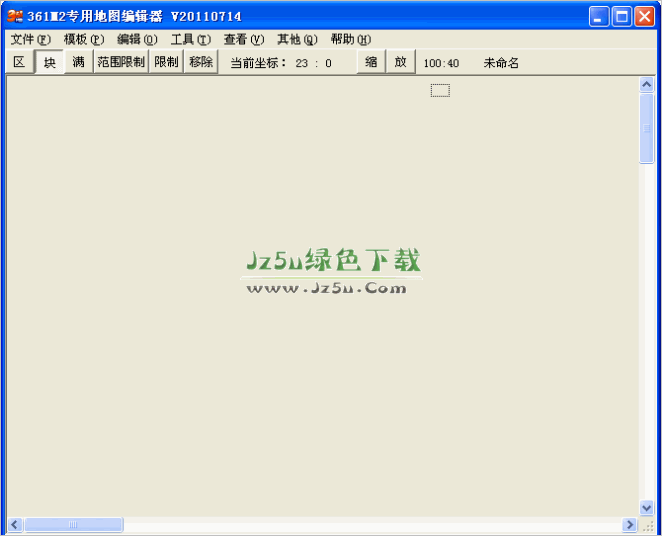662x536 pixels.
Task: Click the vertical scrollbar down arrow
Action: click(x=646, y=507)
